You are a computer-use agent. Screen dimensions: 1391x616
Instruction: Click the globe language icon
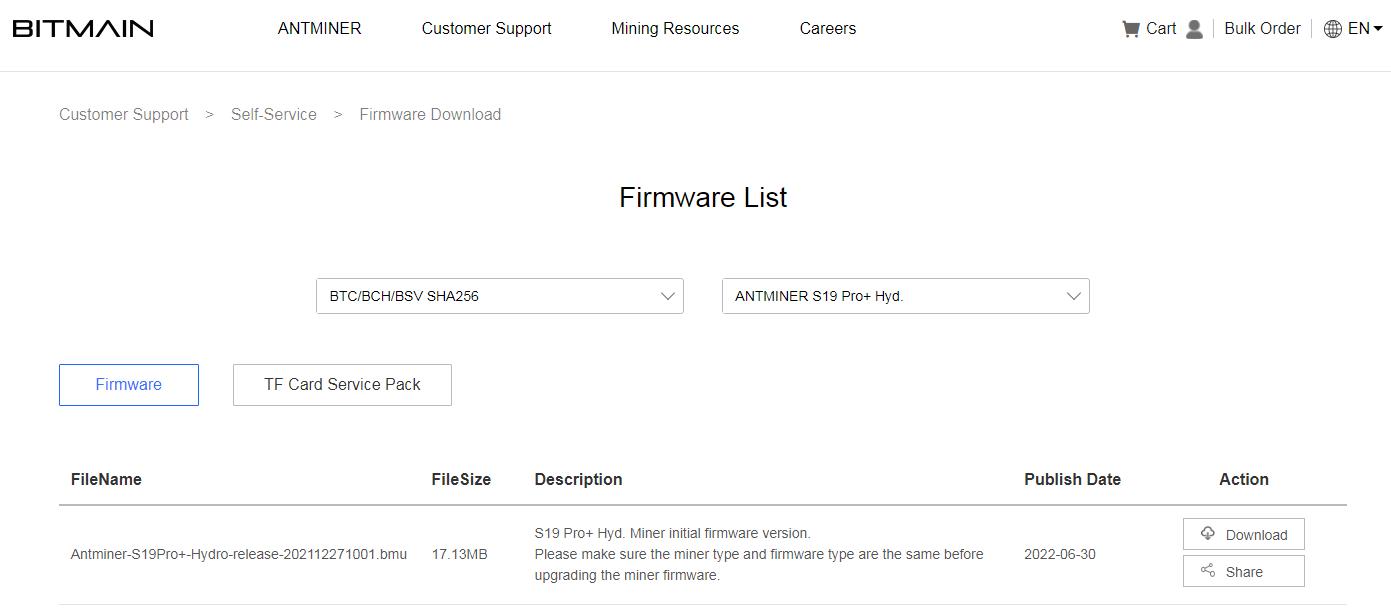point(1332,29)
